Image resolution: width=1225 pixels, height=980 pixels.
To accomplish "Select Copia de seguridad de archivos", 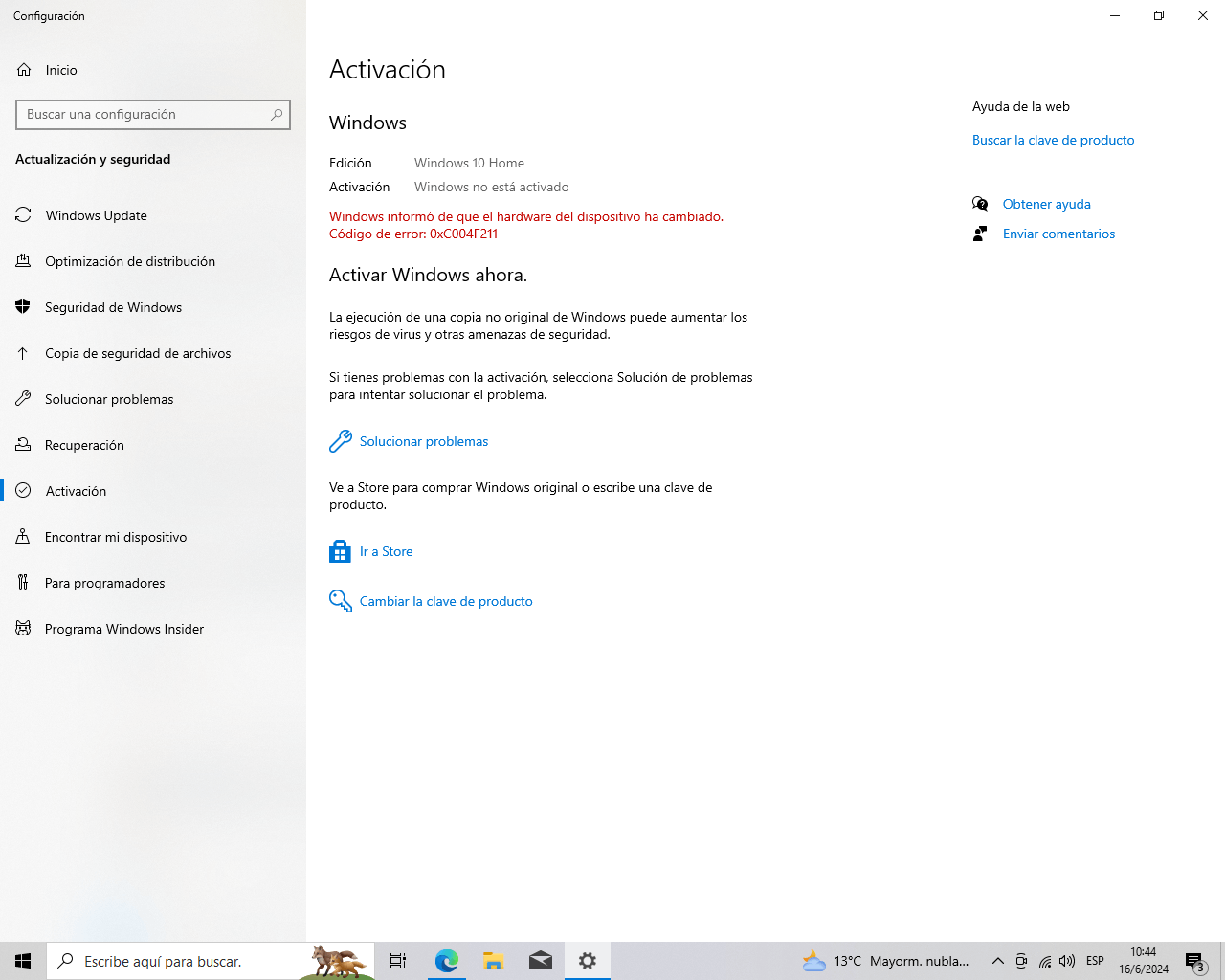I will 153,353.
